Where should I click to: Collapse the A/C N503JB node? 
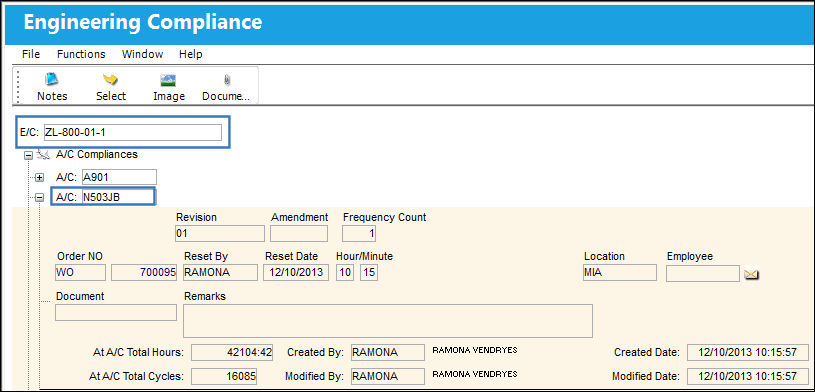click(39, 198)
